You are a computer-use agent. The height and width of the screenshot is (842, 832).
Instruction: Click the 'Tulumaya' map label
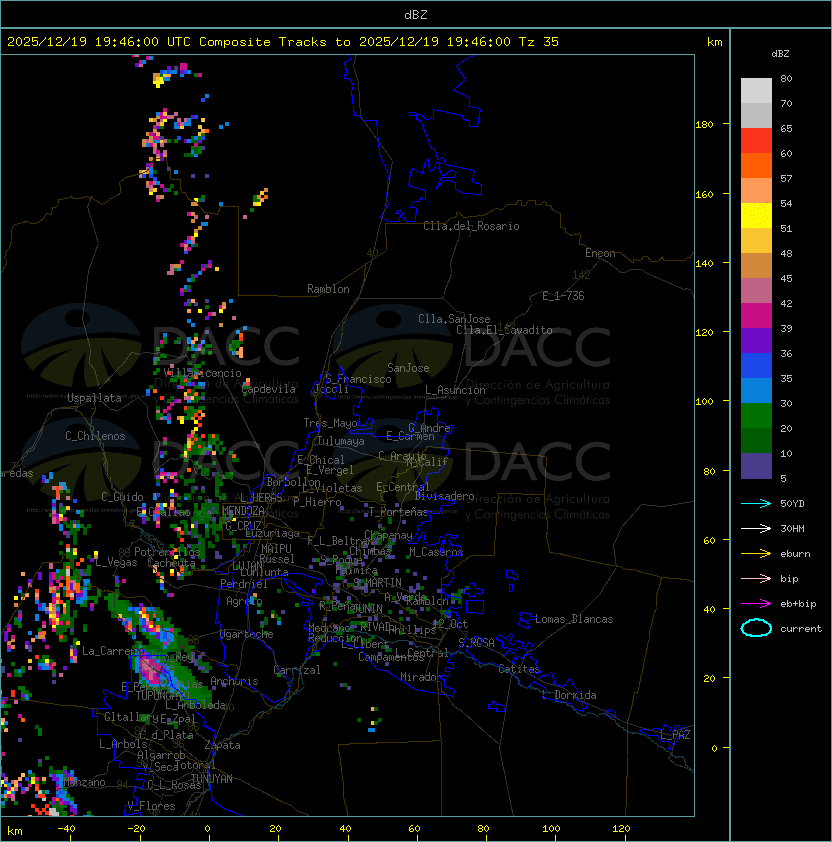pos(341,441)
